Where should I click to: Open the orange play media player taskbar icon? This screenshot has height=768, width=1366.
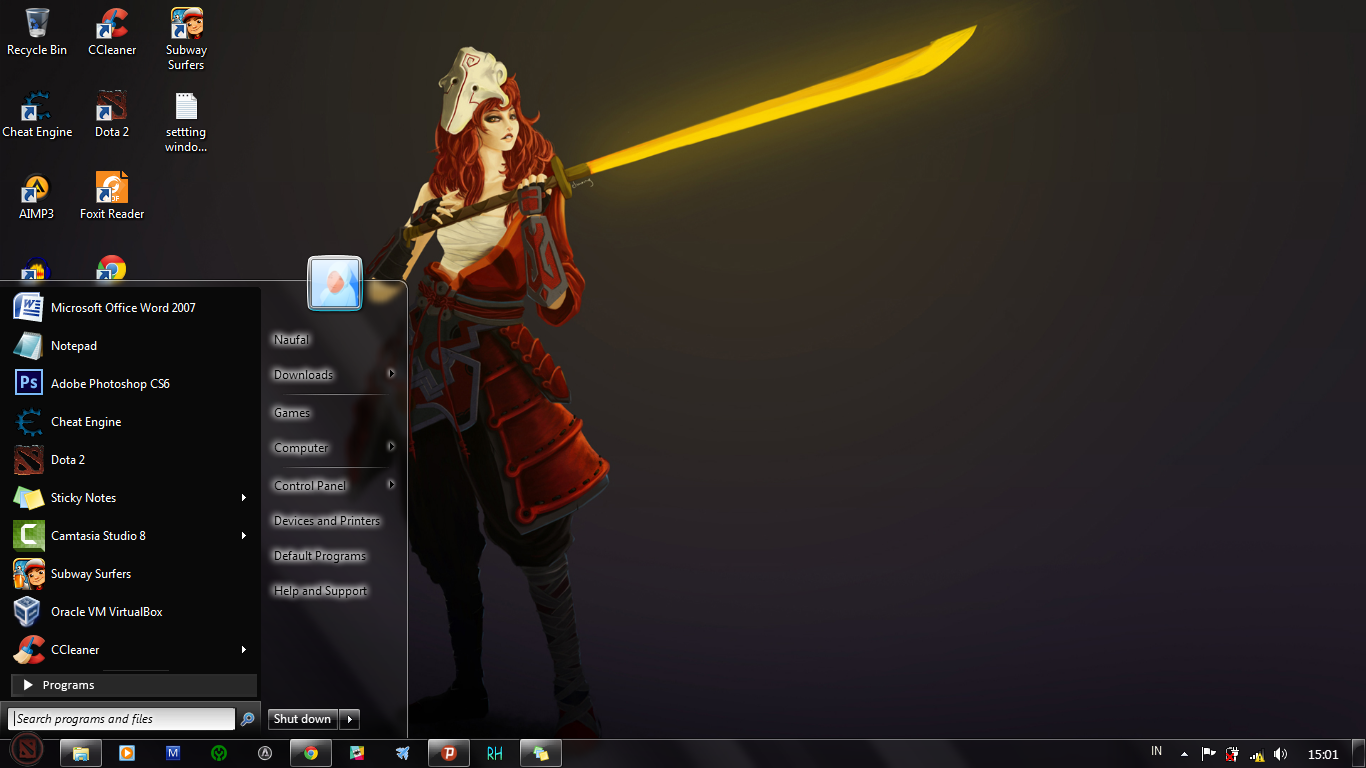click(127, 753)
